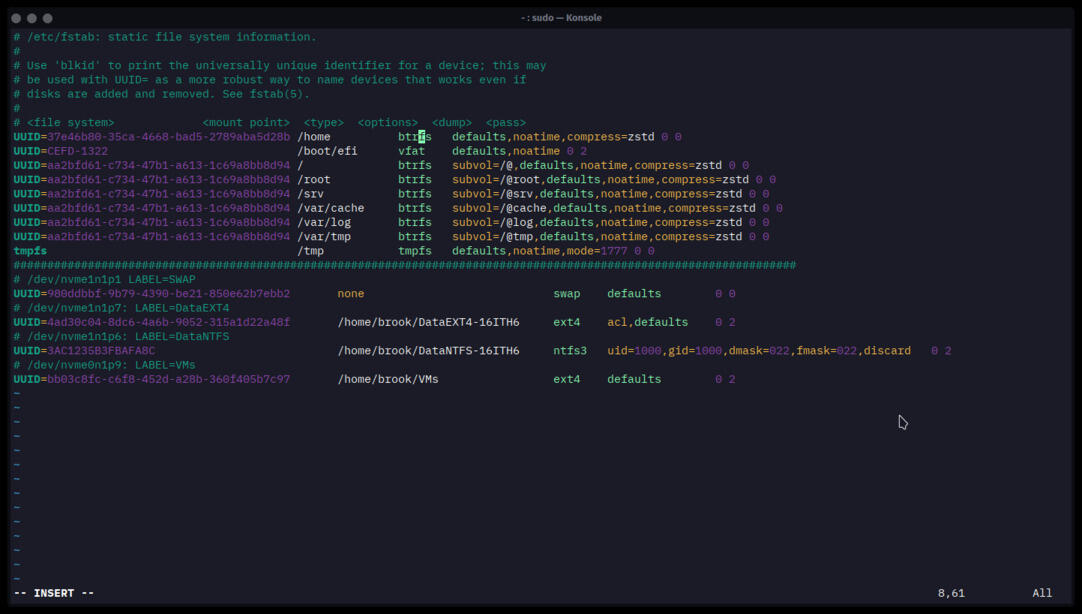Screen dimensions: 1082x614
Task: Click the ntfs3 filesystem type
Action: click(570, 350)
